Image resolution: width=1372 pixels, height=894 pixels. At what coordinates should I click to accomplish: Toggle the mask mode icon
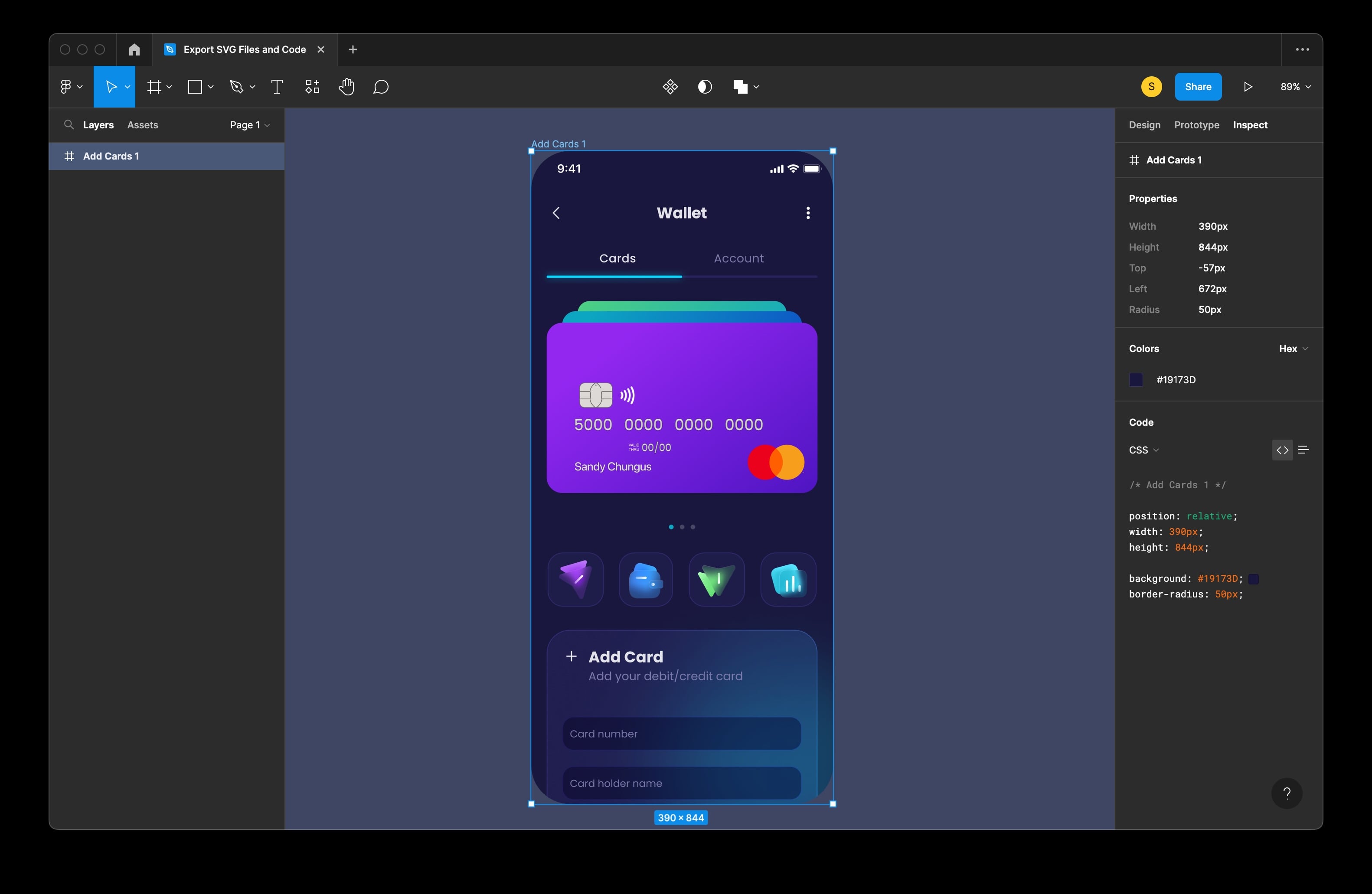705,86
